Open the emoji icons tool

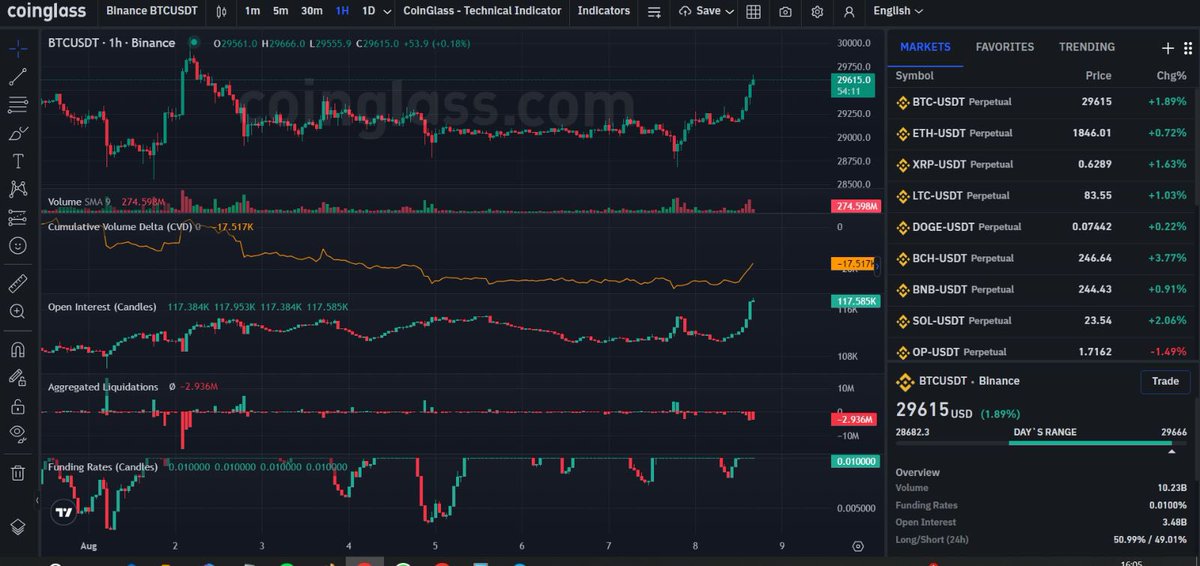[x=18, y=245]
